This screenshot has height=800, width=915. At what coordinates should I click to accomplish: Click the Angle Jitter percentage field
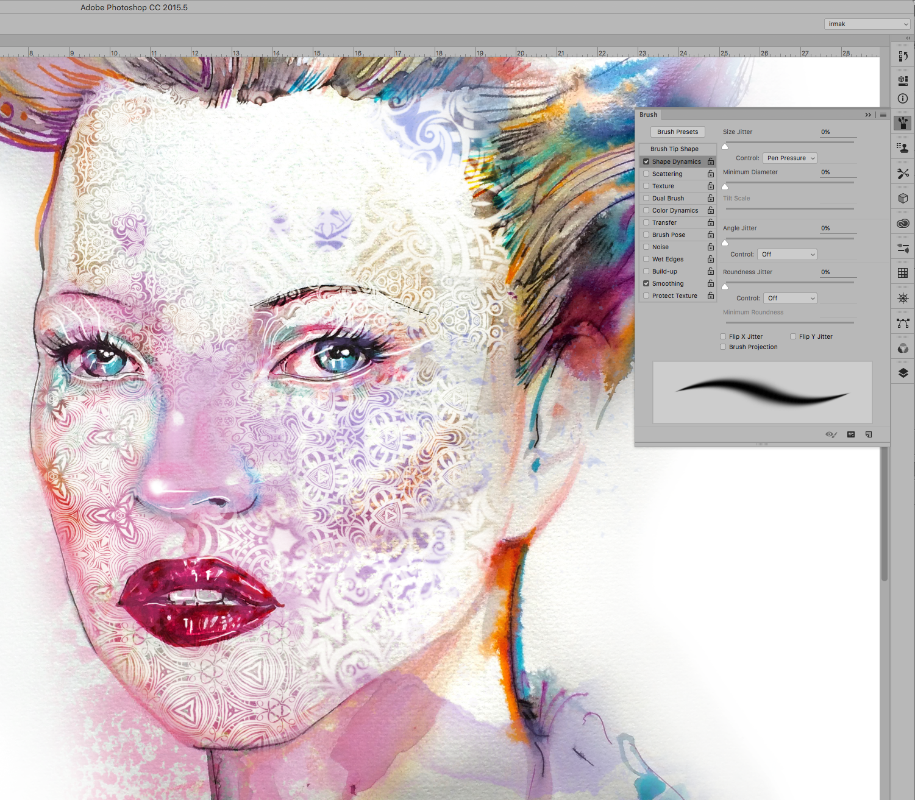(838, 228)
